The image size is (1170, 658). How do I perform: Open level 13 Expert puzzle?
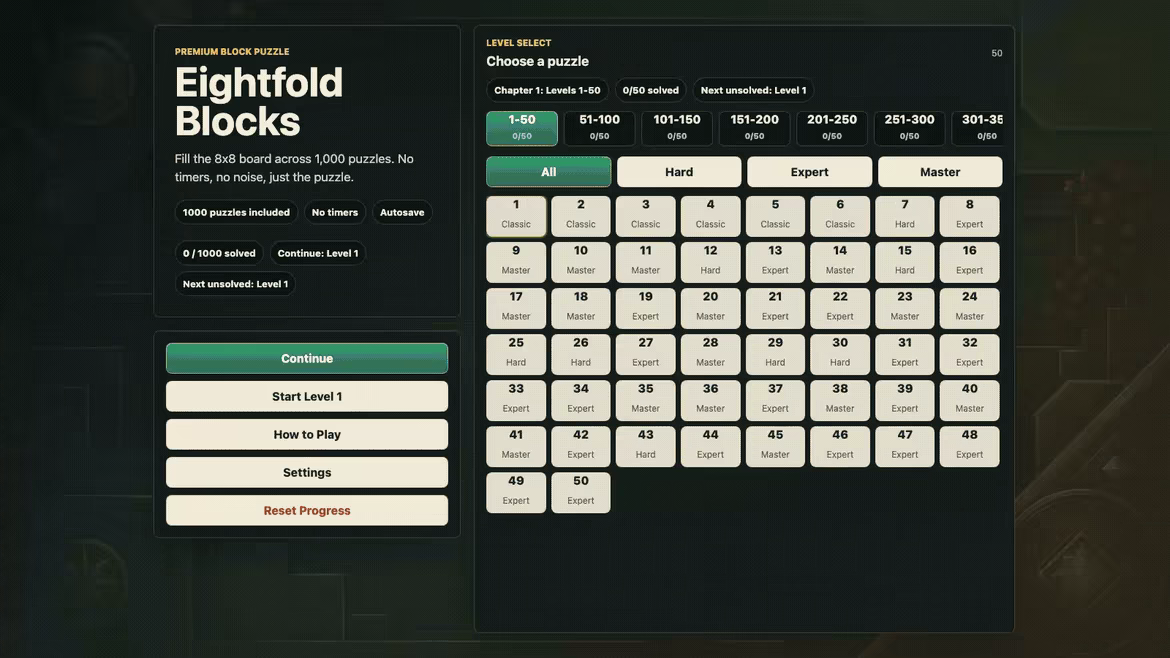point(775,262)
